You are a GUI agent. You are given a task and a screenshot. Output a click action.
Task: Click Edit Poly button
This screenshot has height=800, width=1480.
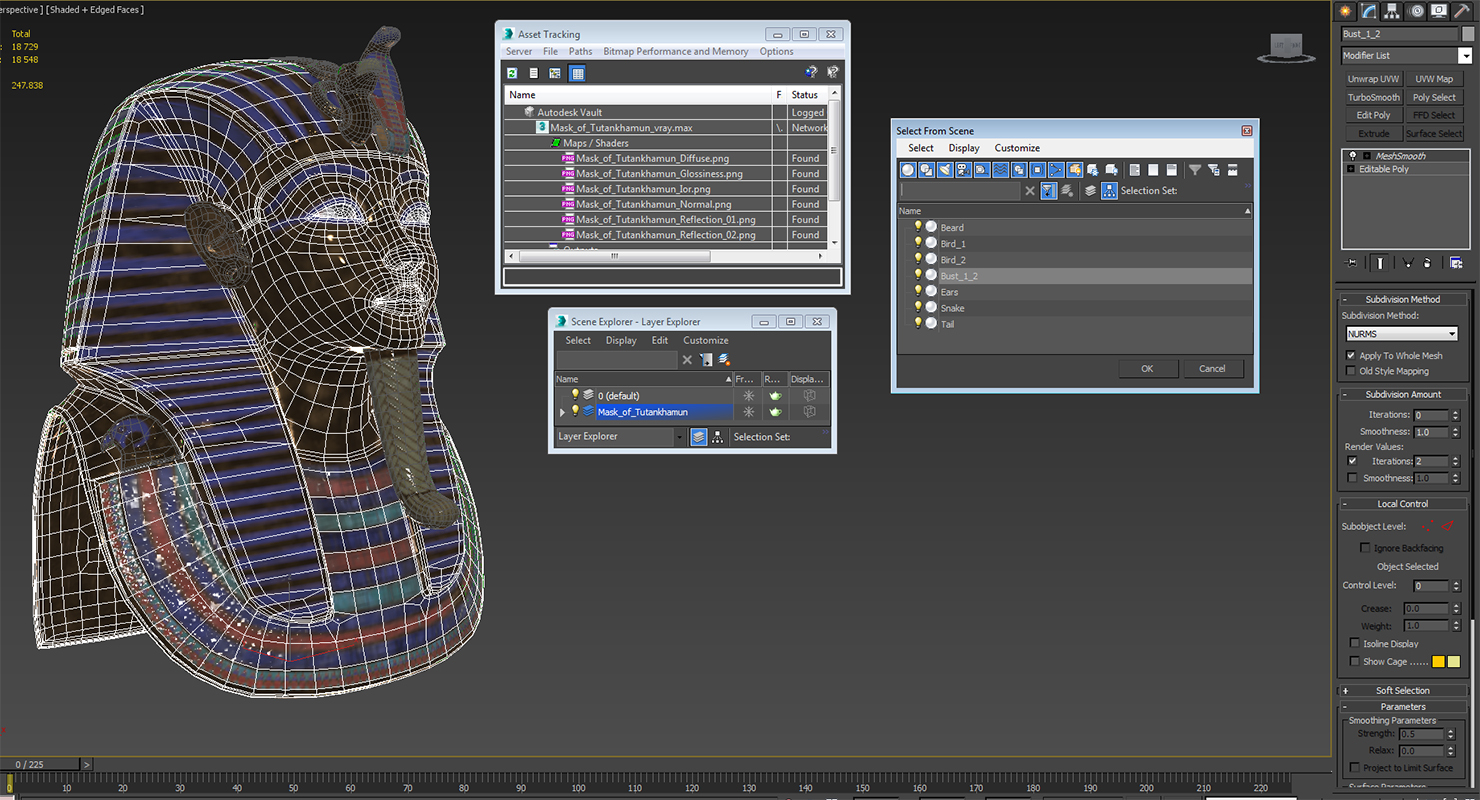1373,116
